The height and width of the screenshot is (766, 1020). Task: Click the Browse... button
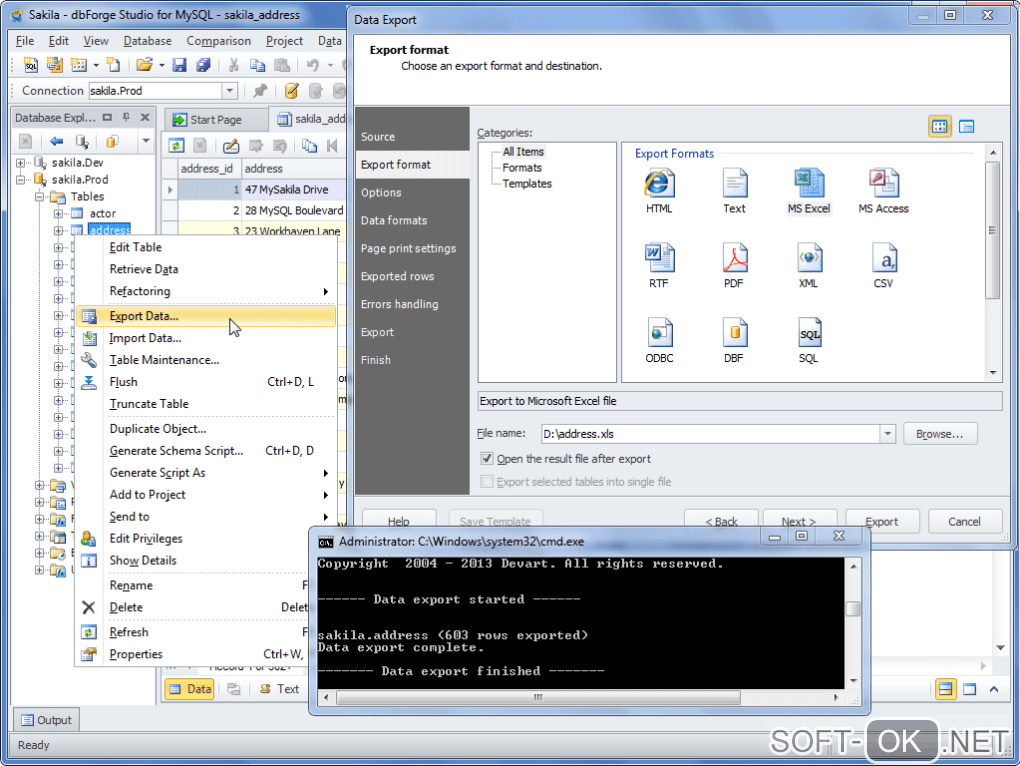[x=940, y=434]
